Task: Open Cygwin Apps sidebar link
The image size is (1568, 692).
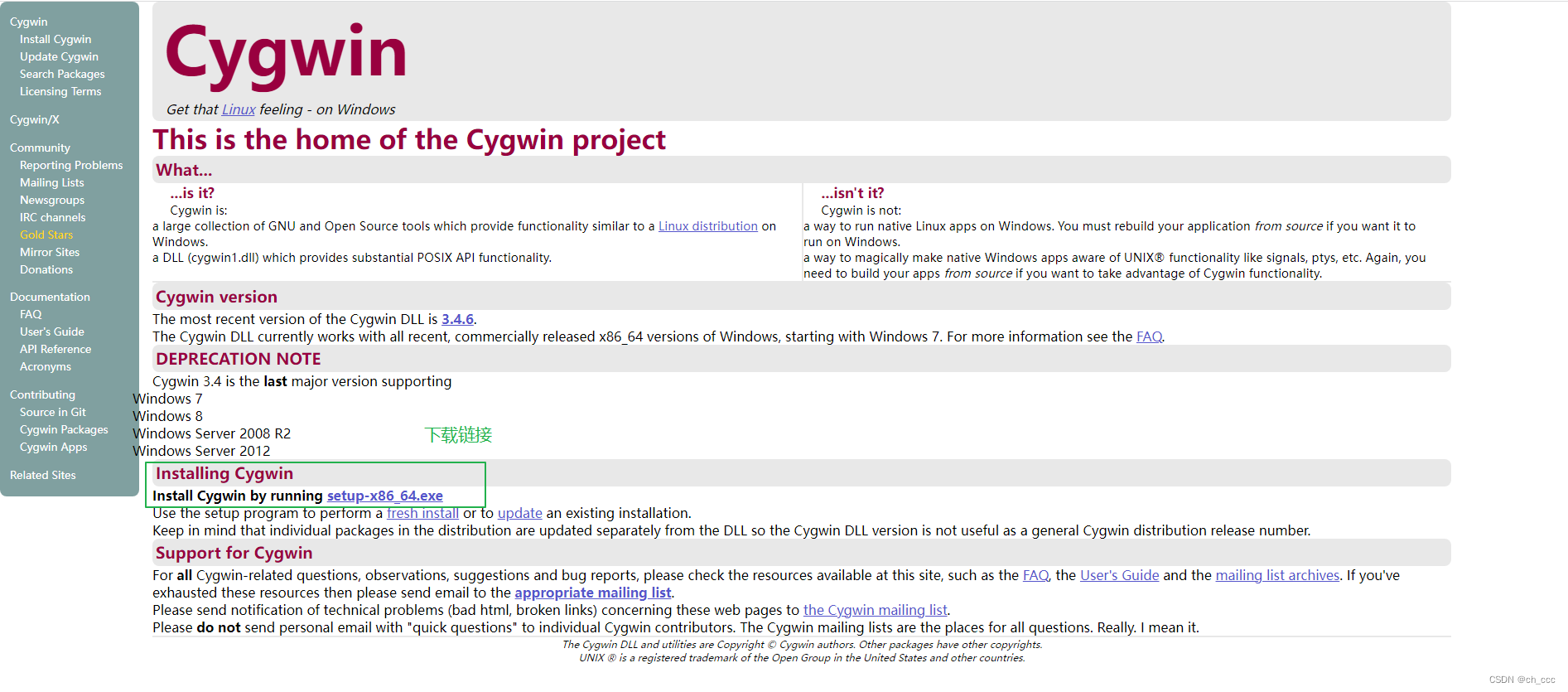Action: coord(54,447)
